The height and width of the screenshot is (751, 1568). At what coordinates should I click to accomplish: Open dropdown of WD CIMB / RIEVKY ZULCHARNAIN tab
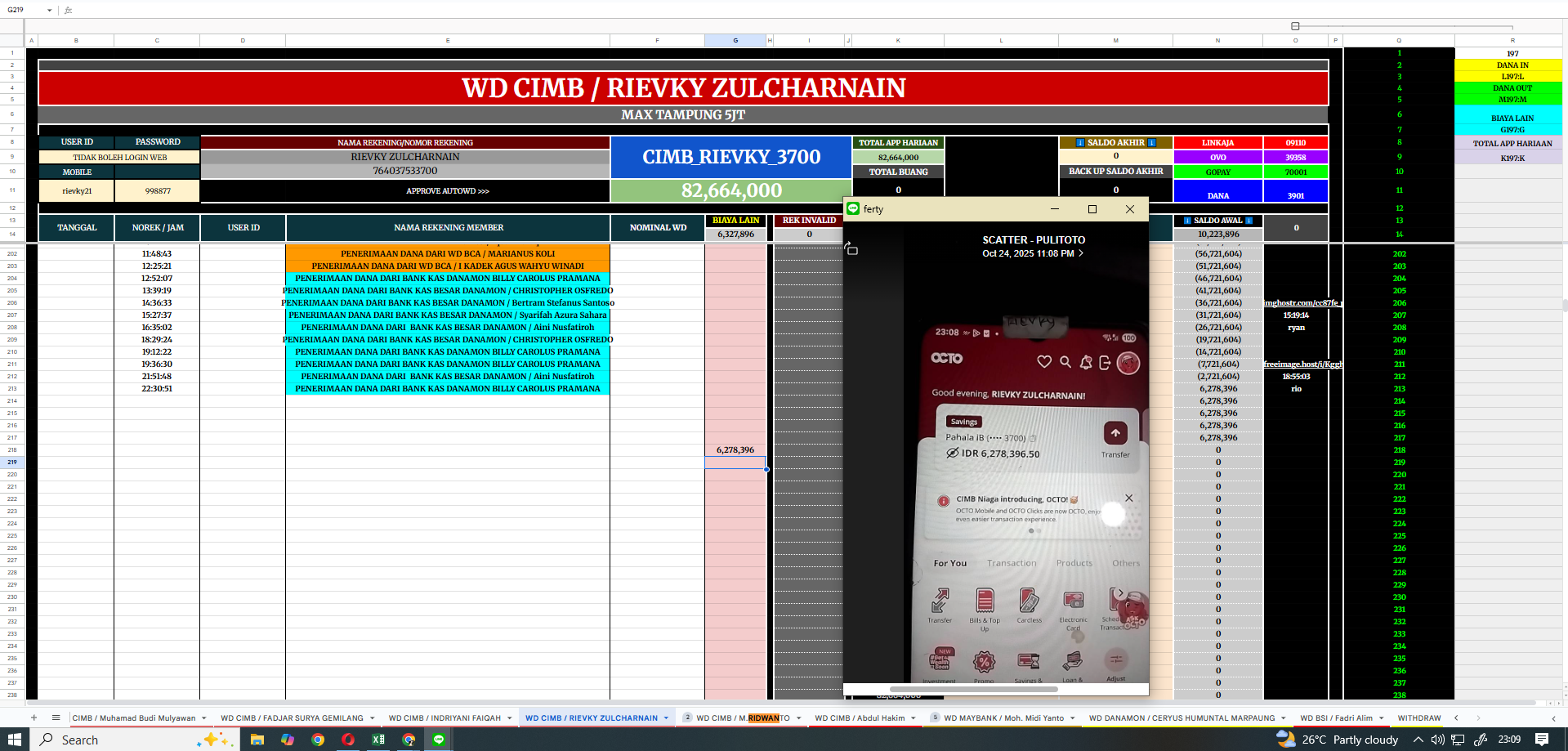(x=666, y=718)
